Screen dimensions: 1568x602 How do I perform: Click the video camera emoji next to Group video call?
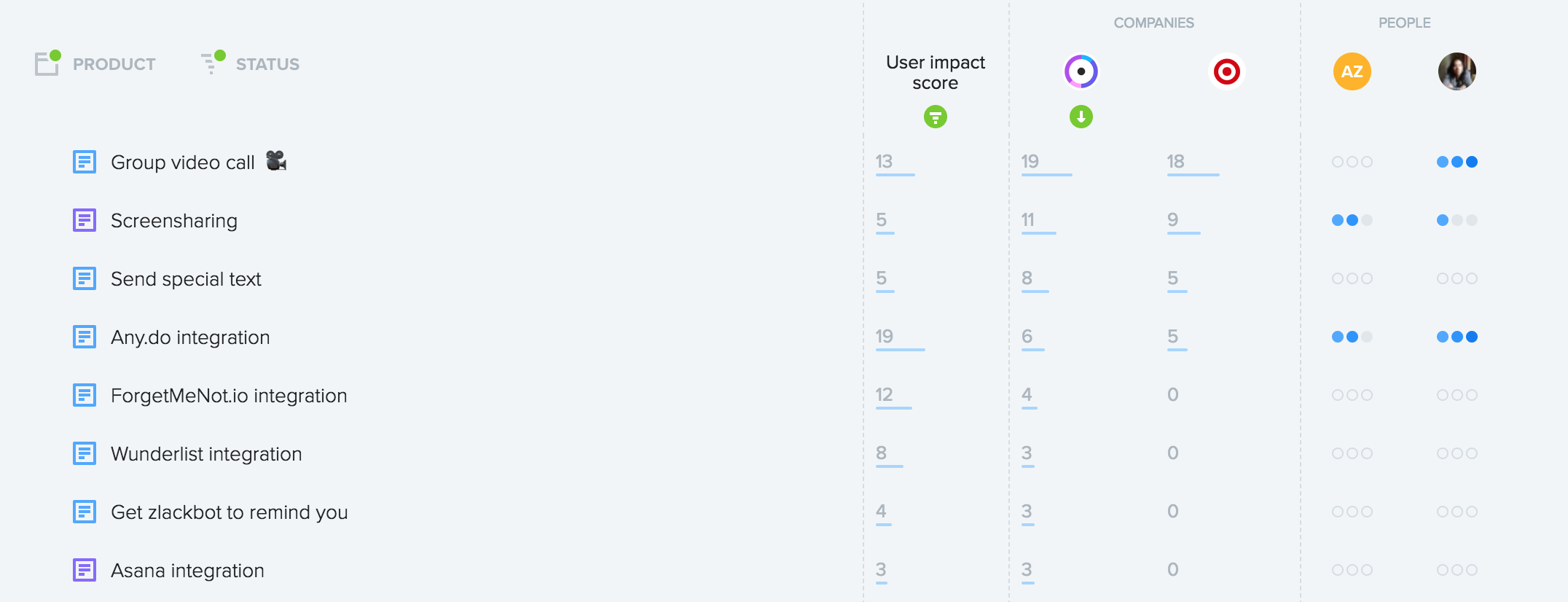(276, 160)
